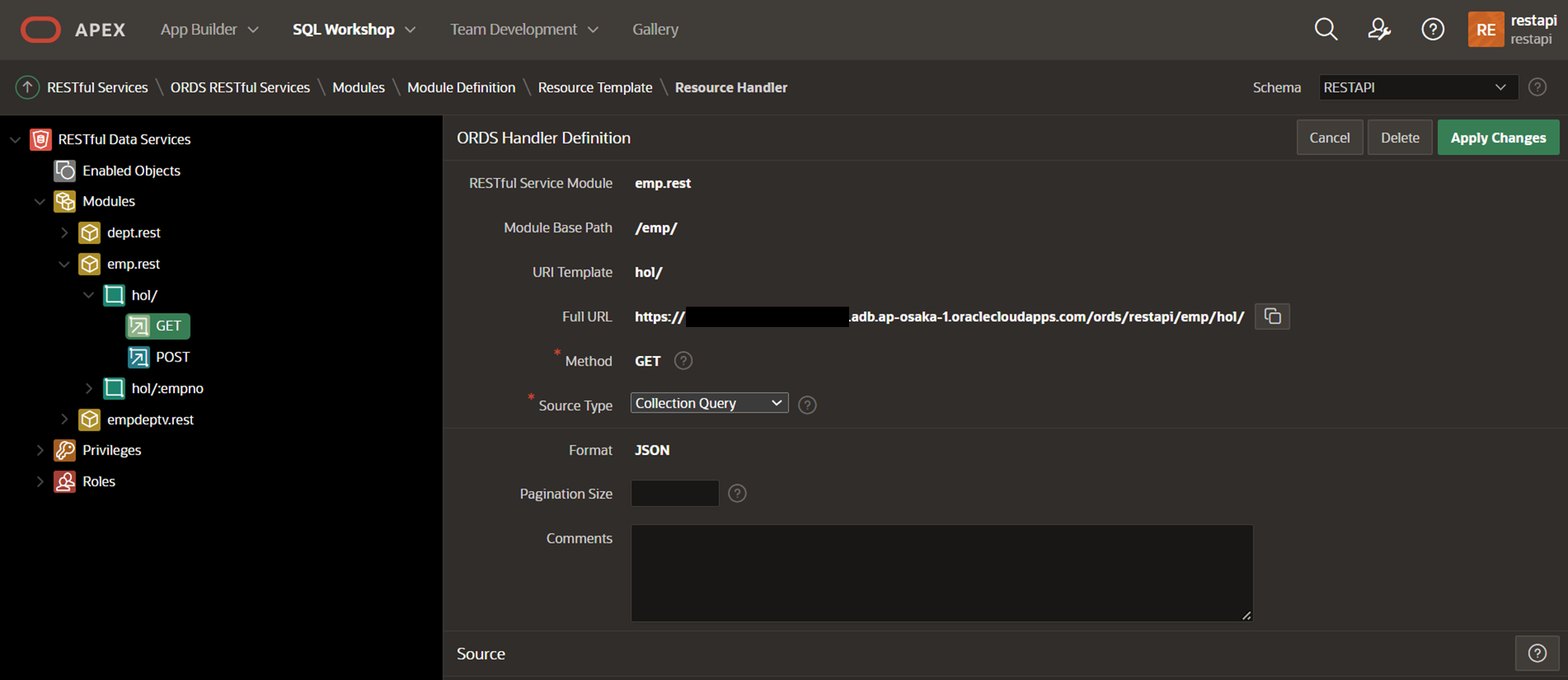This screenshot has height=680, width=1568.
Task: Select the Modules cubes icon
Action: [65, 202]
